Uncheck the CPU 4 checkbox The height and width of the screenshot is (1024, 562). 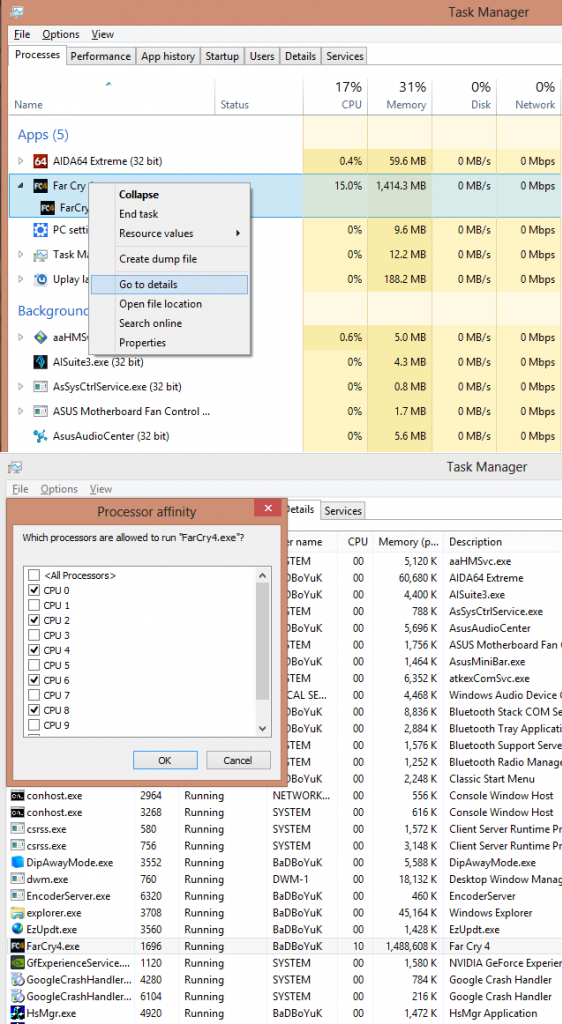(34, 650)
